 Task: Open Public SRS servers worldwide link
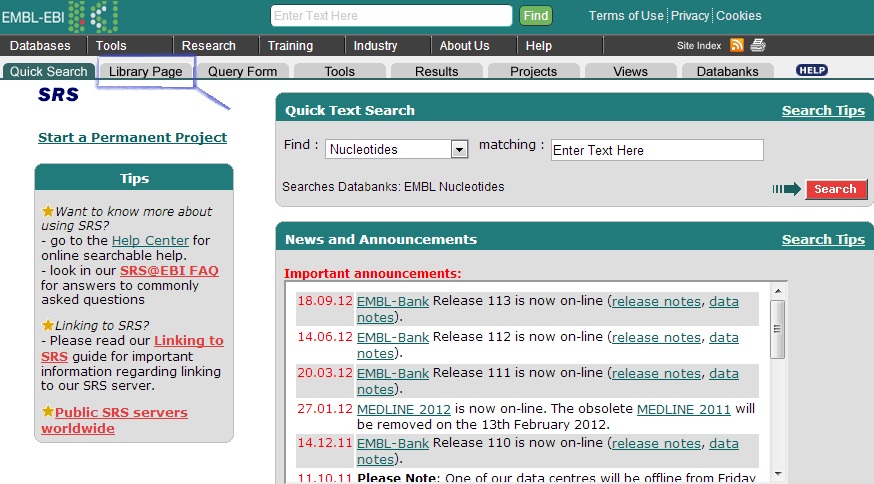click(114, 420)
